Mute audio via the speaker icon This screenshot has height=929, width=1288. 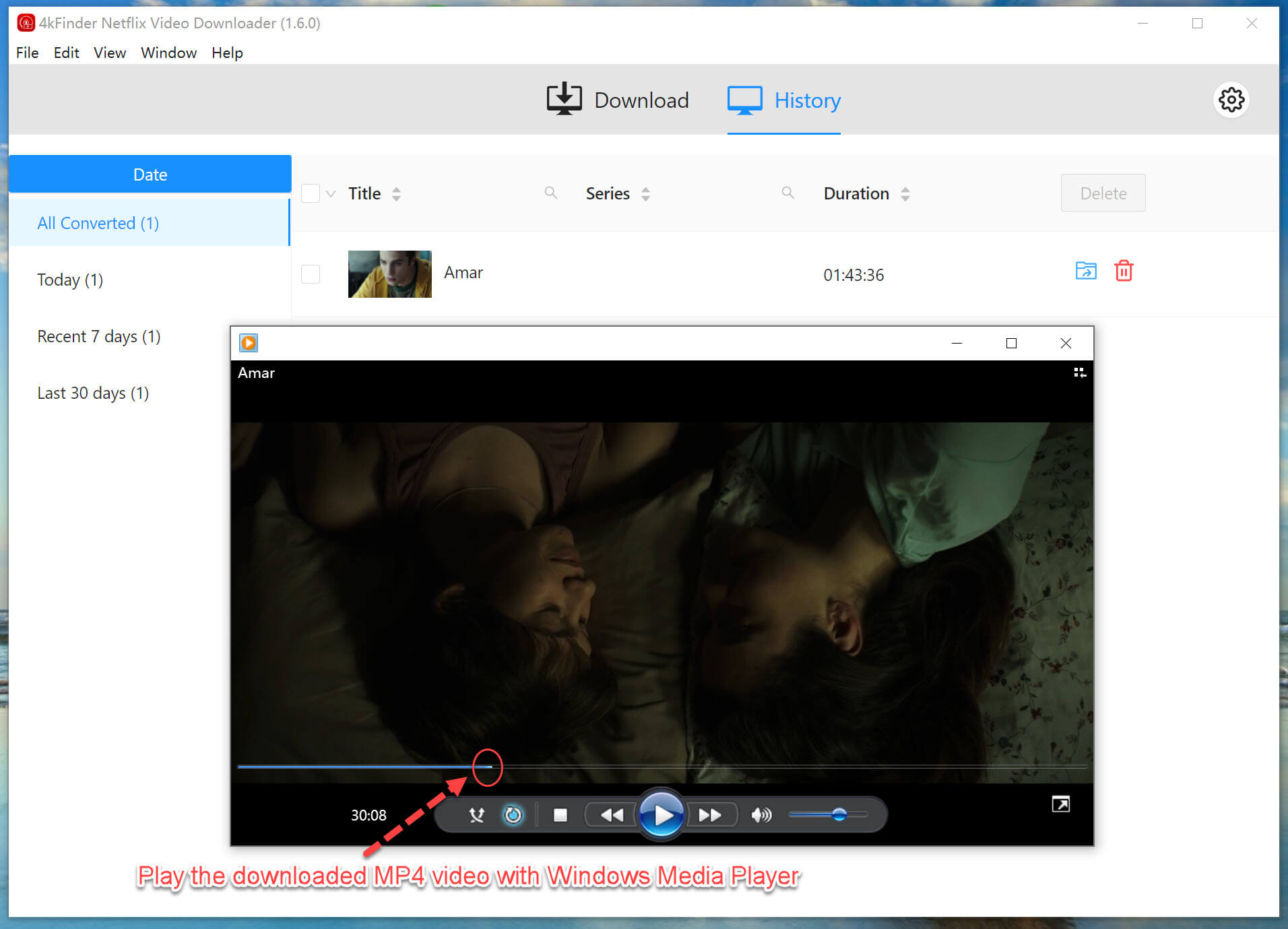pyautogui.click(x=762, y=814)
